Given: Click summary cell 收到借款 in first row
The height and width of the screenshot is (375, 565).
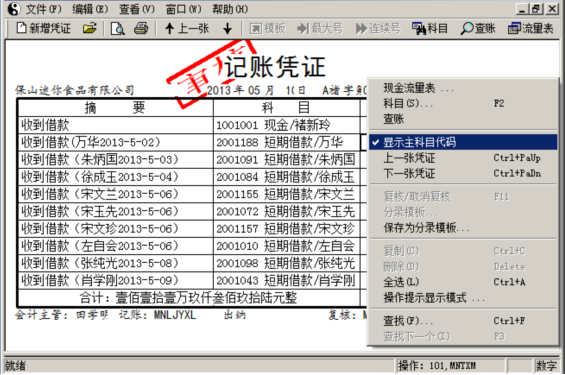Looking at the screenshot, I should (116, 125).
